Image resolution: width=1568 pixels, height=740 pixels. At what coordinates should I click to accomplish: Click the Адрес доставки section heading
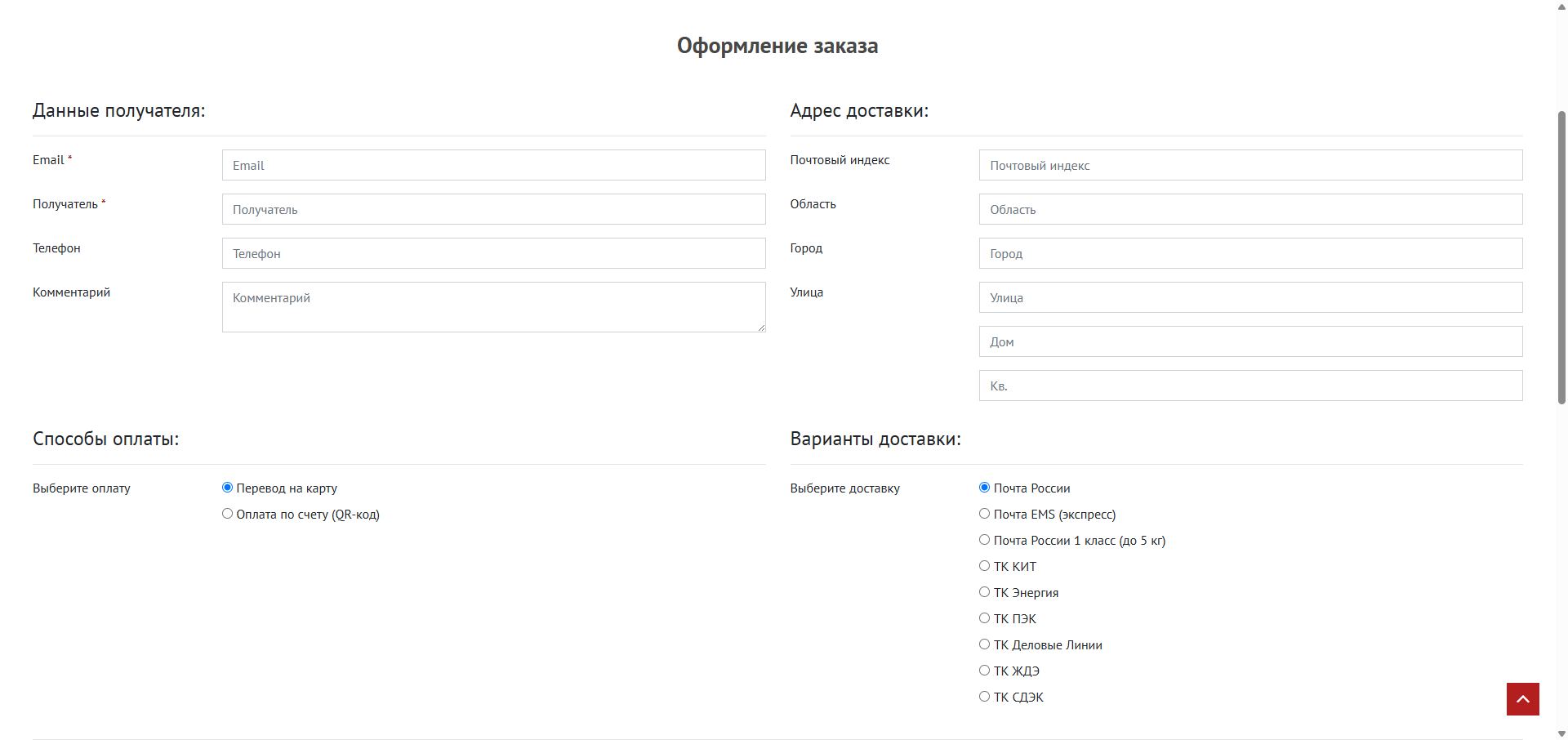(859, 110)
